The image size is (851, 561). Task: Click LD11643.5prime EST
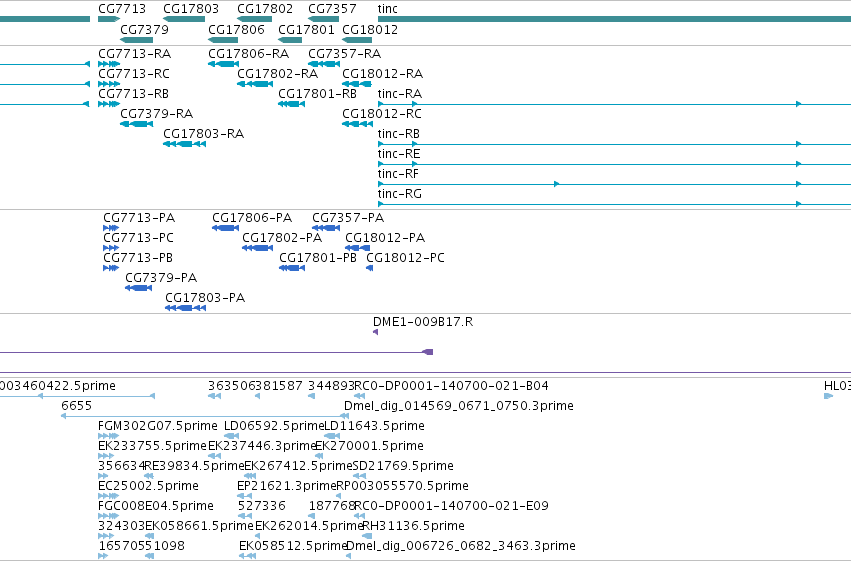click(x=374, y=426)
